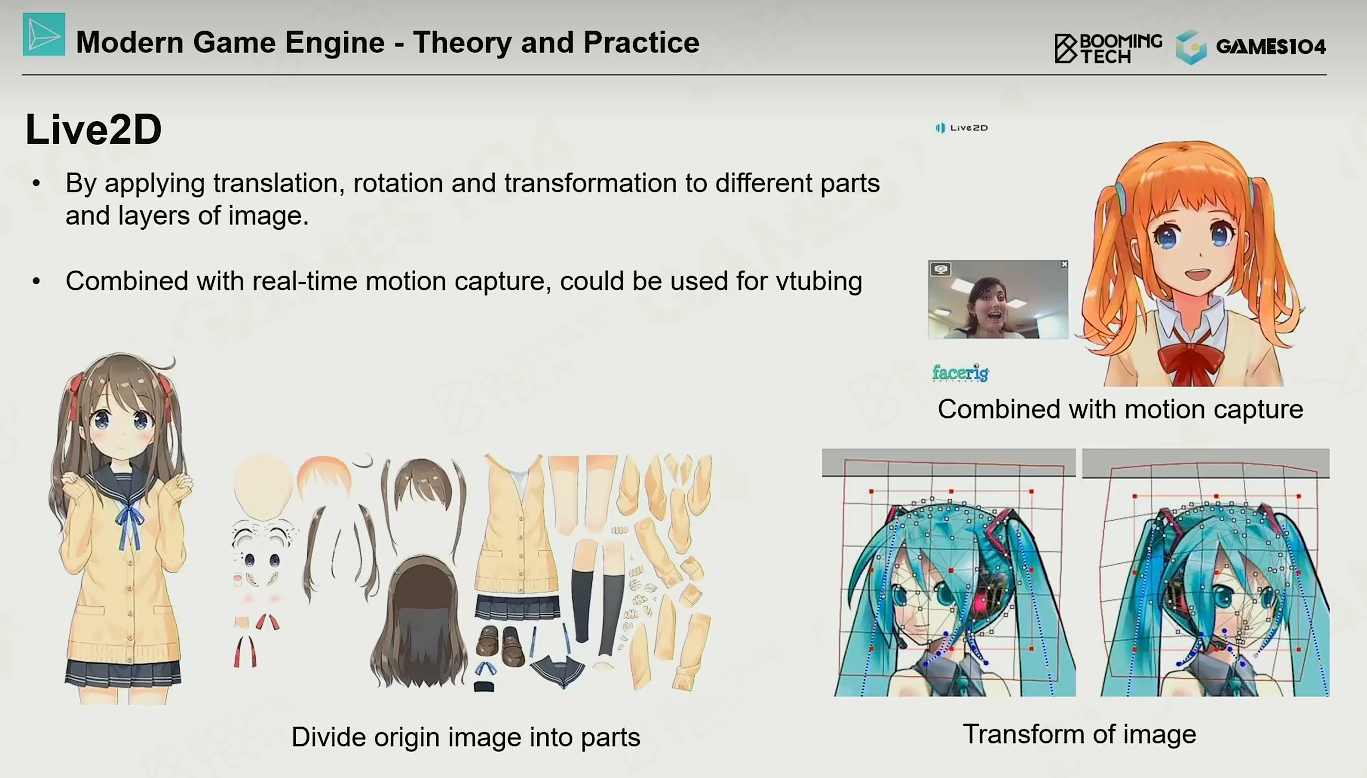Select the right mesh-deform character image
The width and height of the screenshot is (1367, 778).
pyautogui.click(x=1206, y=572)
